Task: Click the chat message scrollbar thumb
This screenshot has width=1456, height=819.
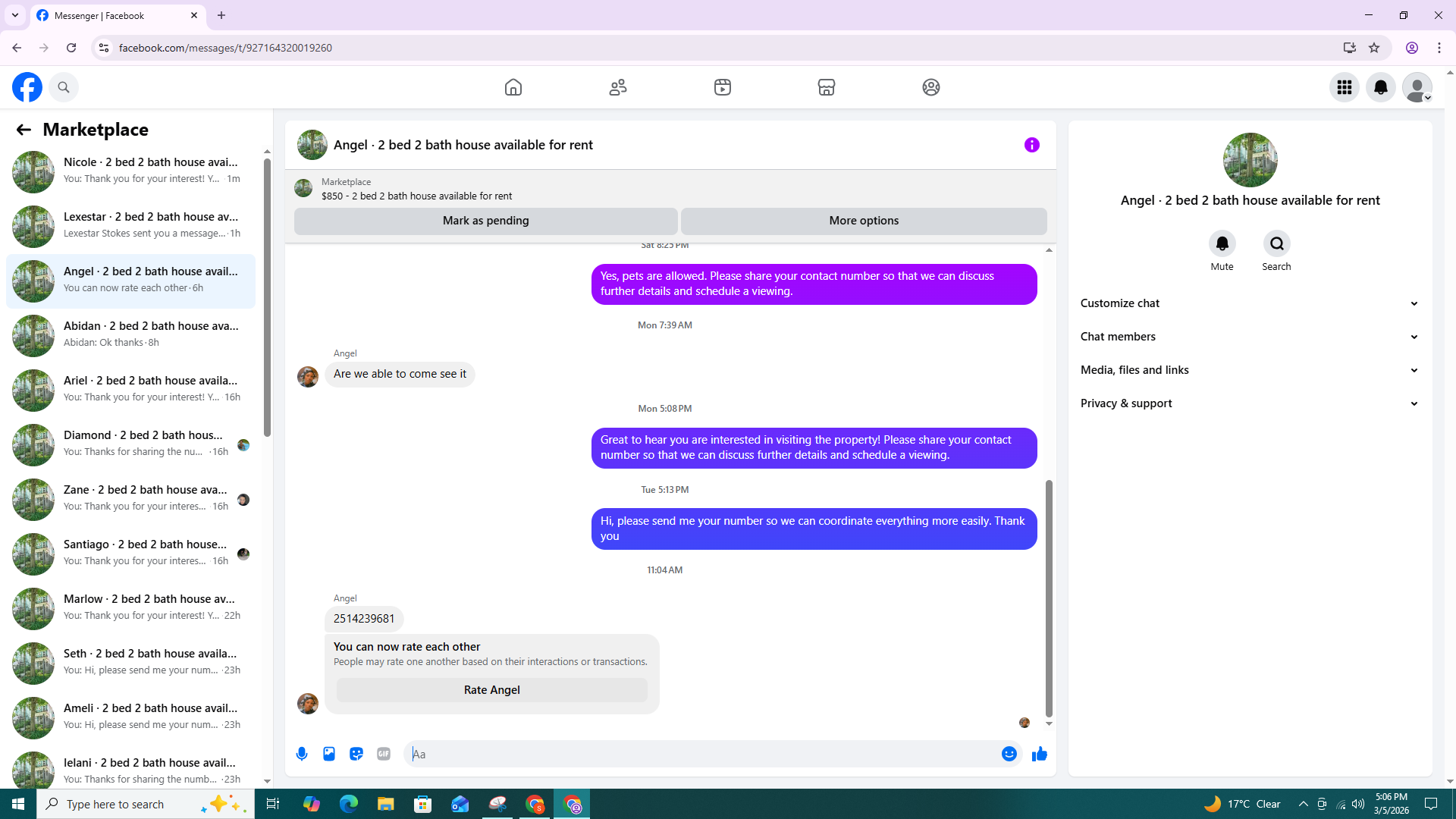Action: pos(1049,599)
